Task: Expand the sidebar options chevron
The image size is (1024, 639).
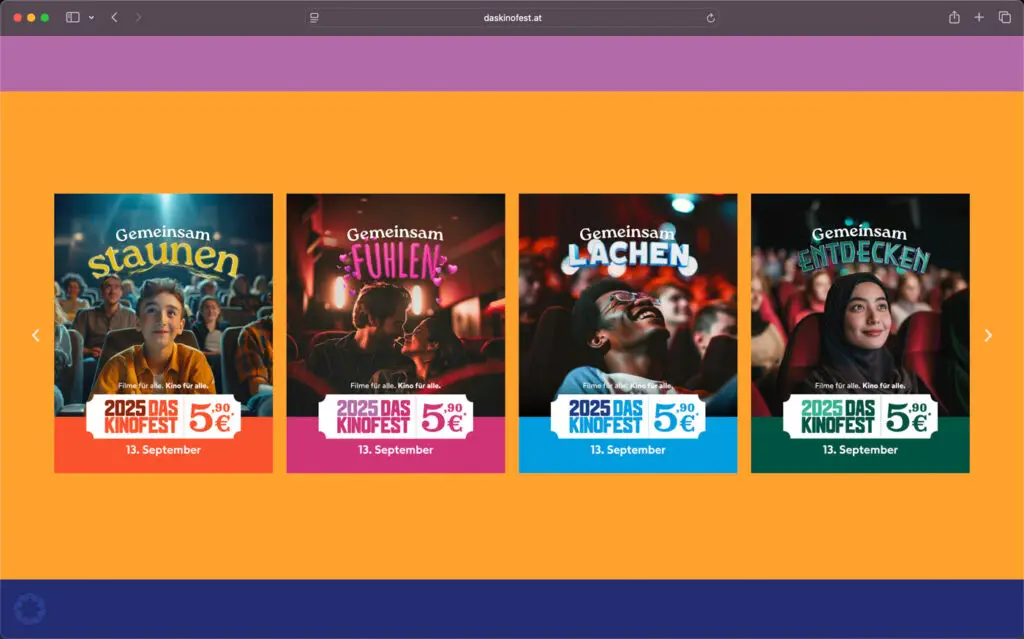Action: [90, 16]
